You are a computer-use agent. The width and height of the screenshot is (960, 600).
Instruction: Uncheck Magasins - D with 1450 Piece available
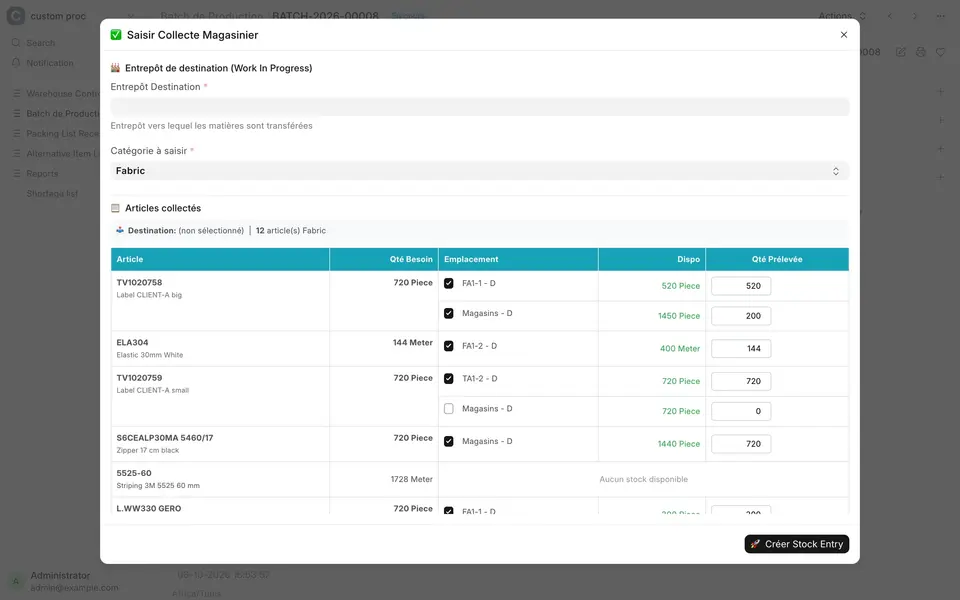(x=449, y=313)
